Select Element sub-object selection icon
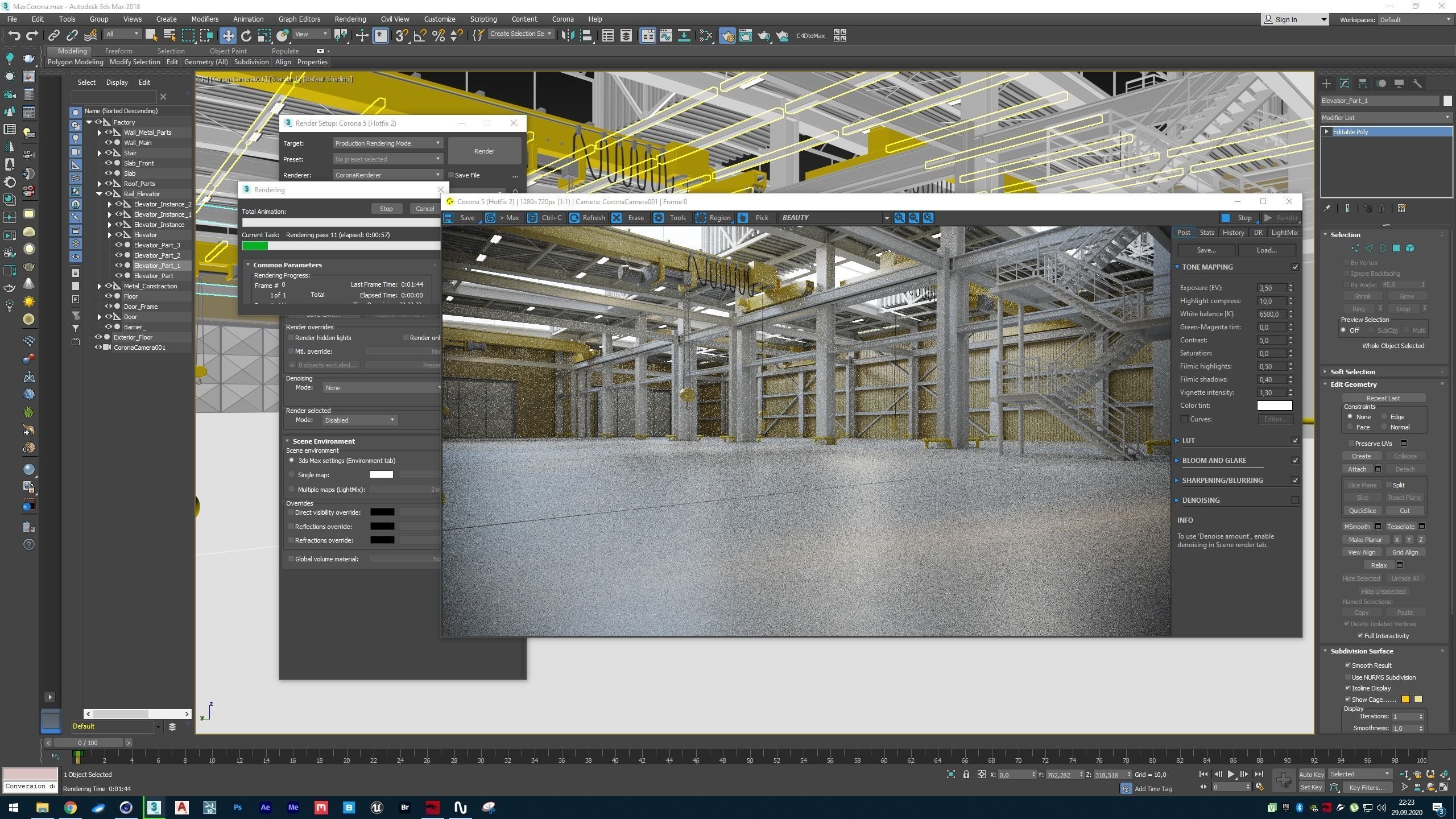The width and height of the screenshot is (1456, 819). click(1410, 248)
